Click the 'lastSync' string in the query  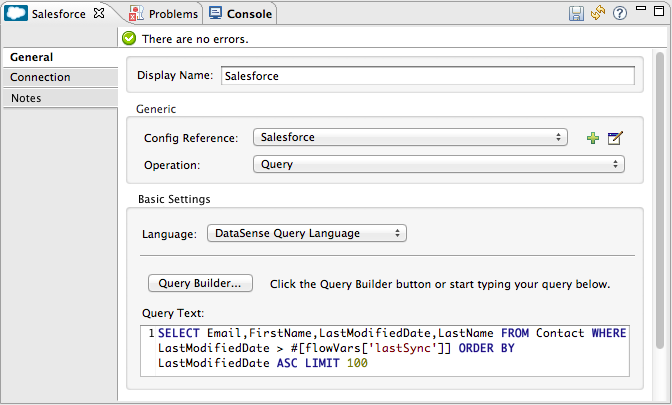pyautogui.click(x=402, y=348)
